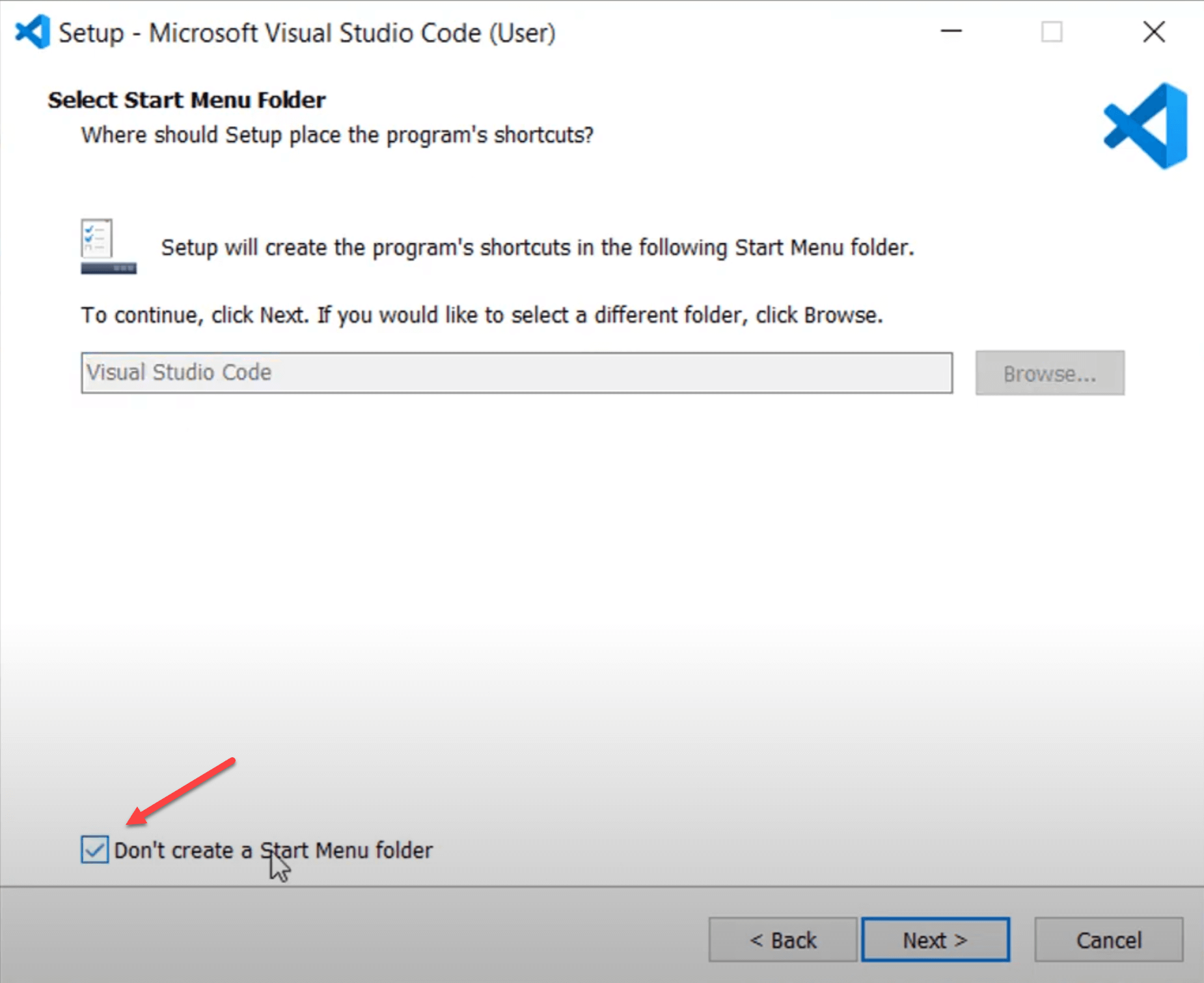This screenshot has height=983, width=1204.
Task: Click the "To continue, click Next" instruction text
Action: 482,315
